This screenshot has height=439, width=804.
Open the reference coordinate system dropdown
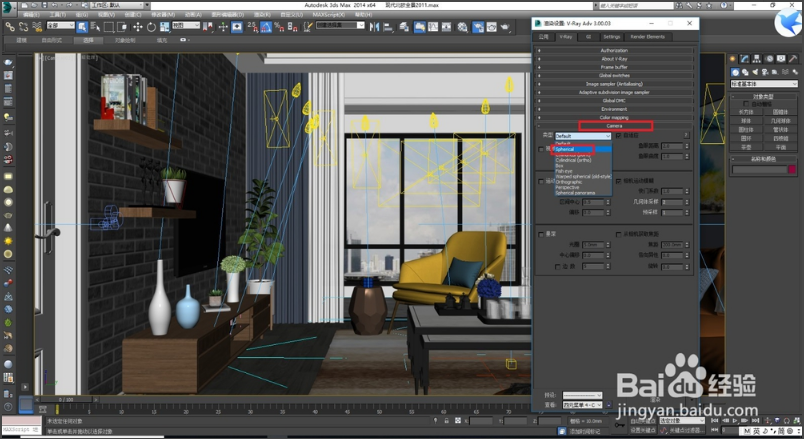(186, 25)
